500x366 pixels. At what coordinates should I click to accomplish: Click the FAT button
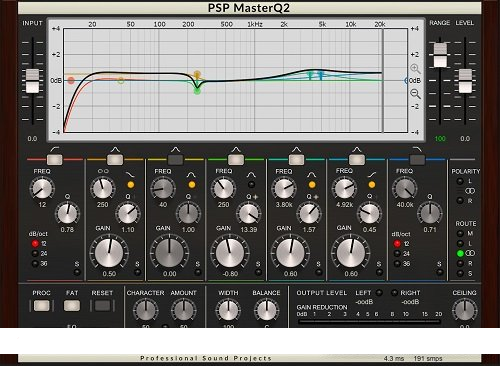[72, 305]
